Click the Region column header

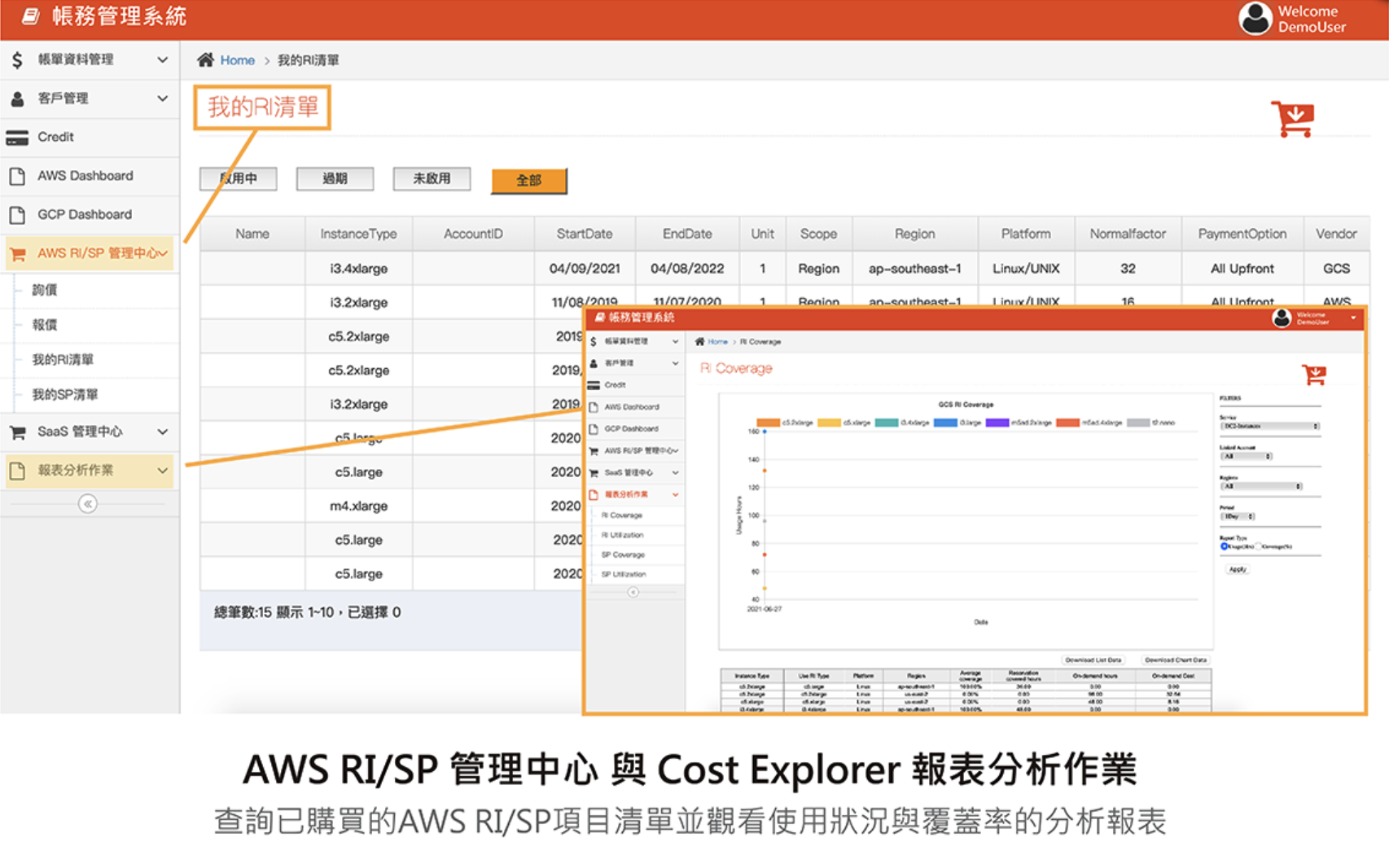pyautogui.click(x=915, y=234)
